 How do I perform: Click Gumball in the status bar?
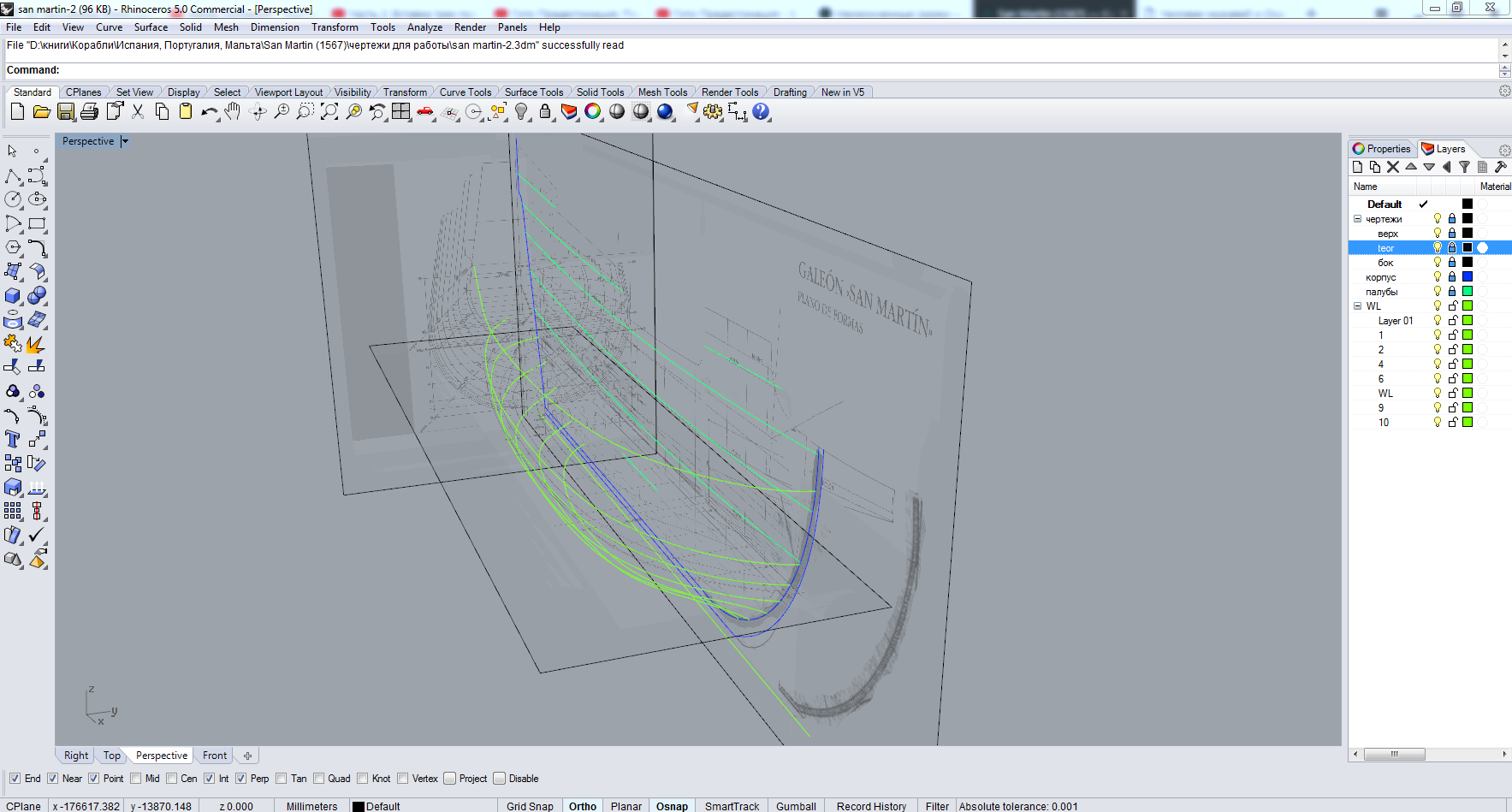pos(796,806)
